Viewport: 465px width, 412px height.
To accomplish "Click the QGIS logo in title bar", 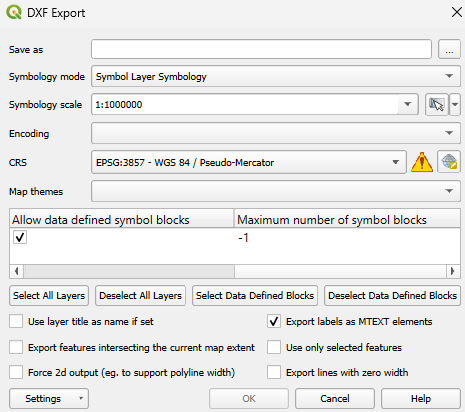I will coord(14,12).
